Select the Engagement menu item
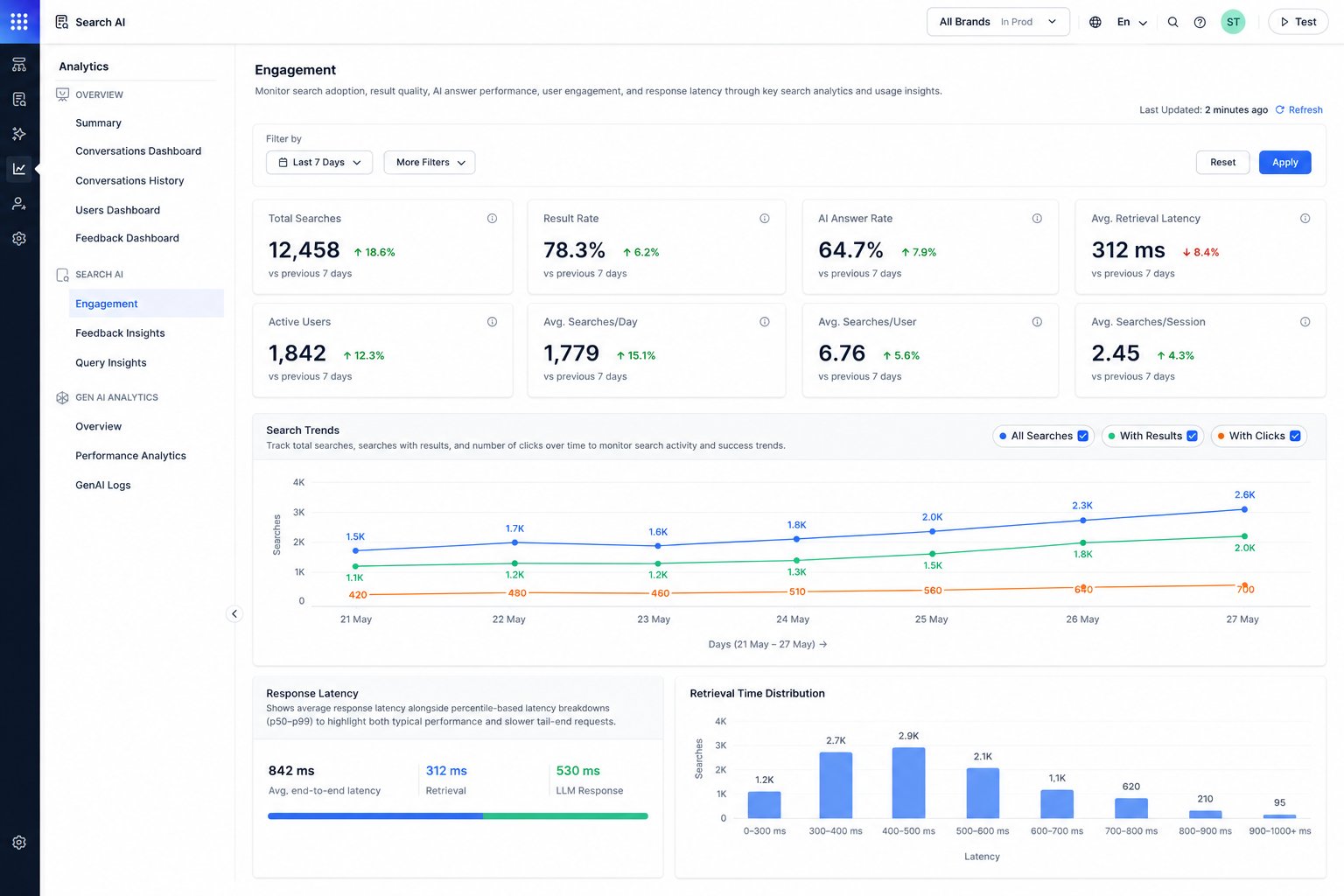 click(x=146, y=304)
